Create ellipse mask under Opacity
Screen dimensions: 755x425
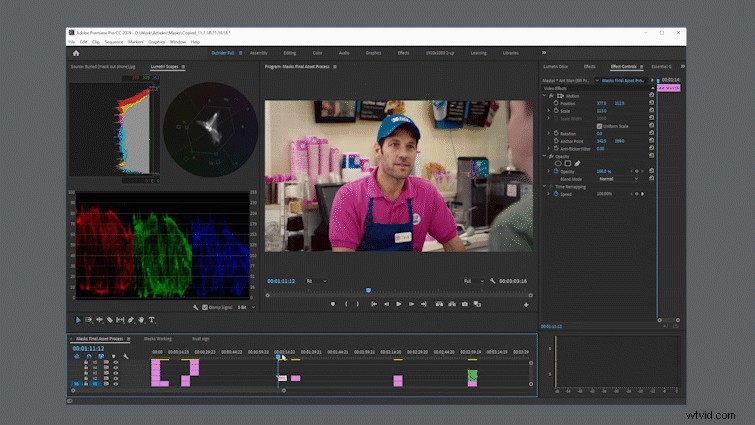558,164
